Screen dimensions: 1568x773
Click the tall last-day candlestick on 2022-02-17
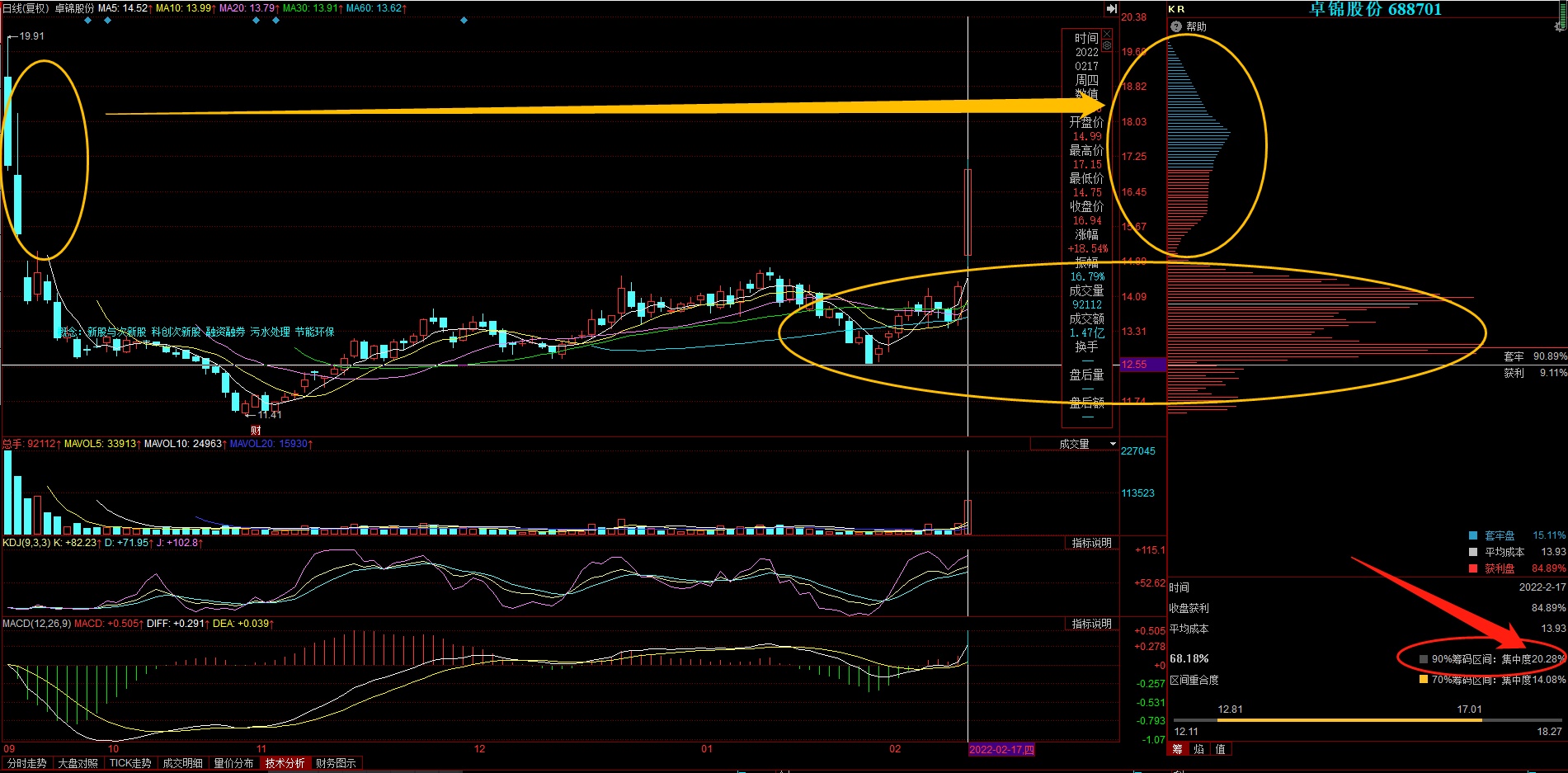(x=968, y=212)
